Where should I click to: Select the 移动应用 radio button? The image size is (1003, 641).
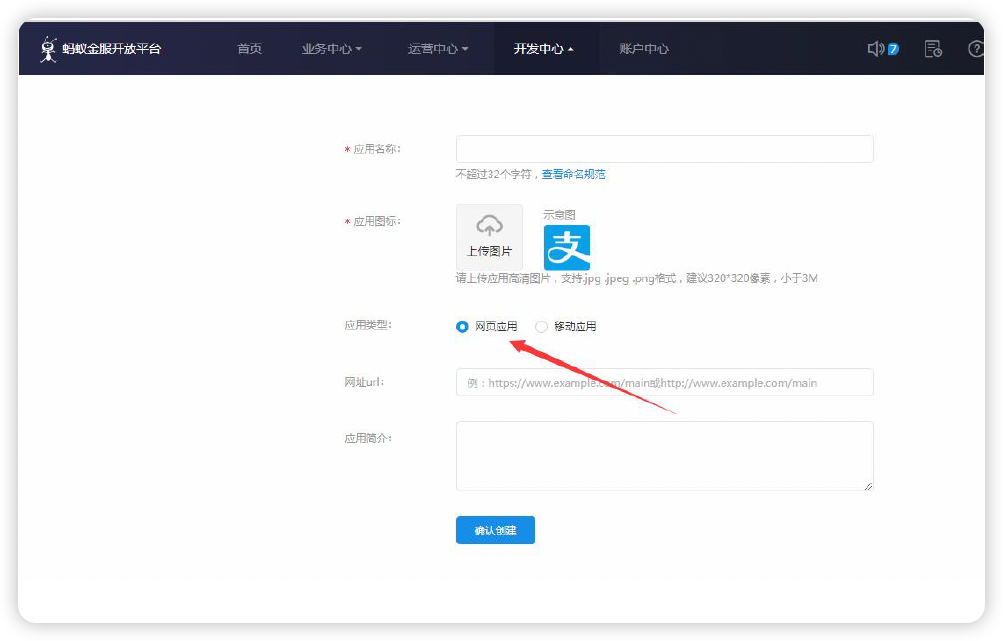[x=541, y=326]
